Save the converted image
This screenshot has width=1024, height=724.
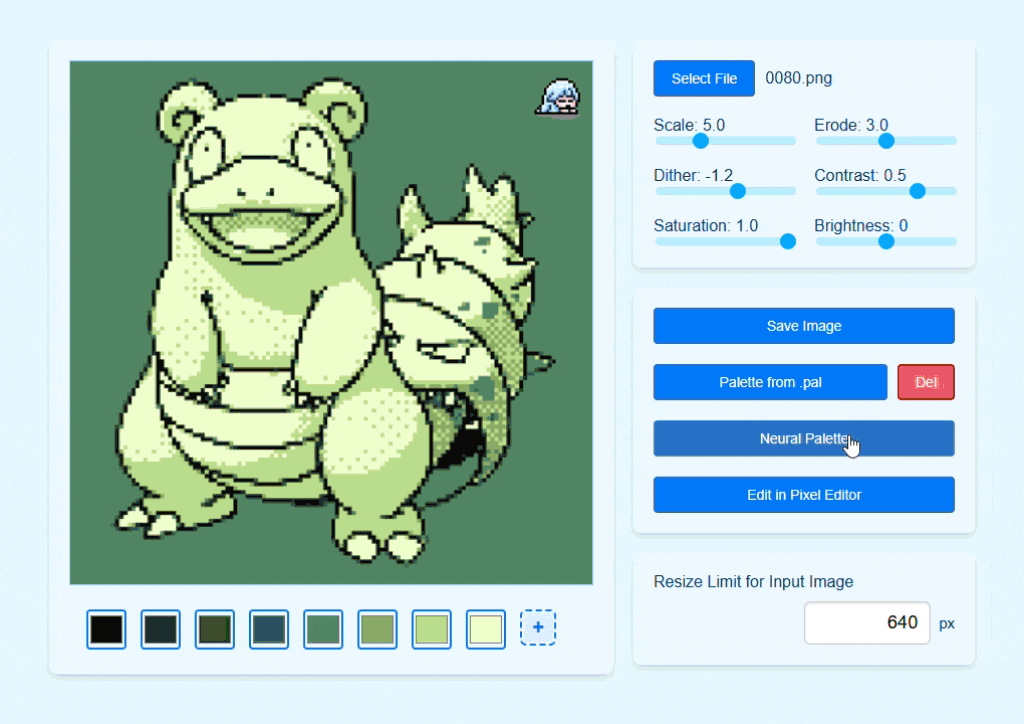[803, 325]
